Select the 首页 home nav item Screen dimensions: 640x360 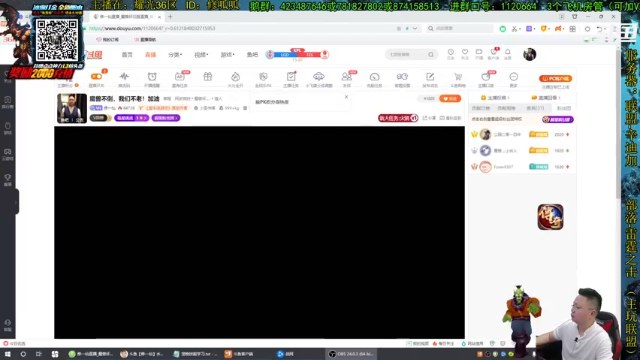[x=127, y=55]
